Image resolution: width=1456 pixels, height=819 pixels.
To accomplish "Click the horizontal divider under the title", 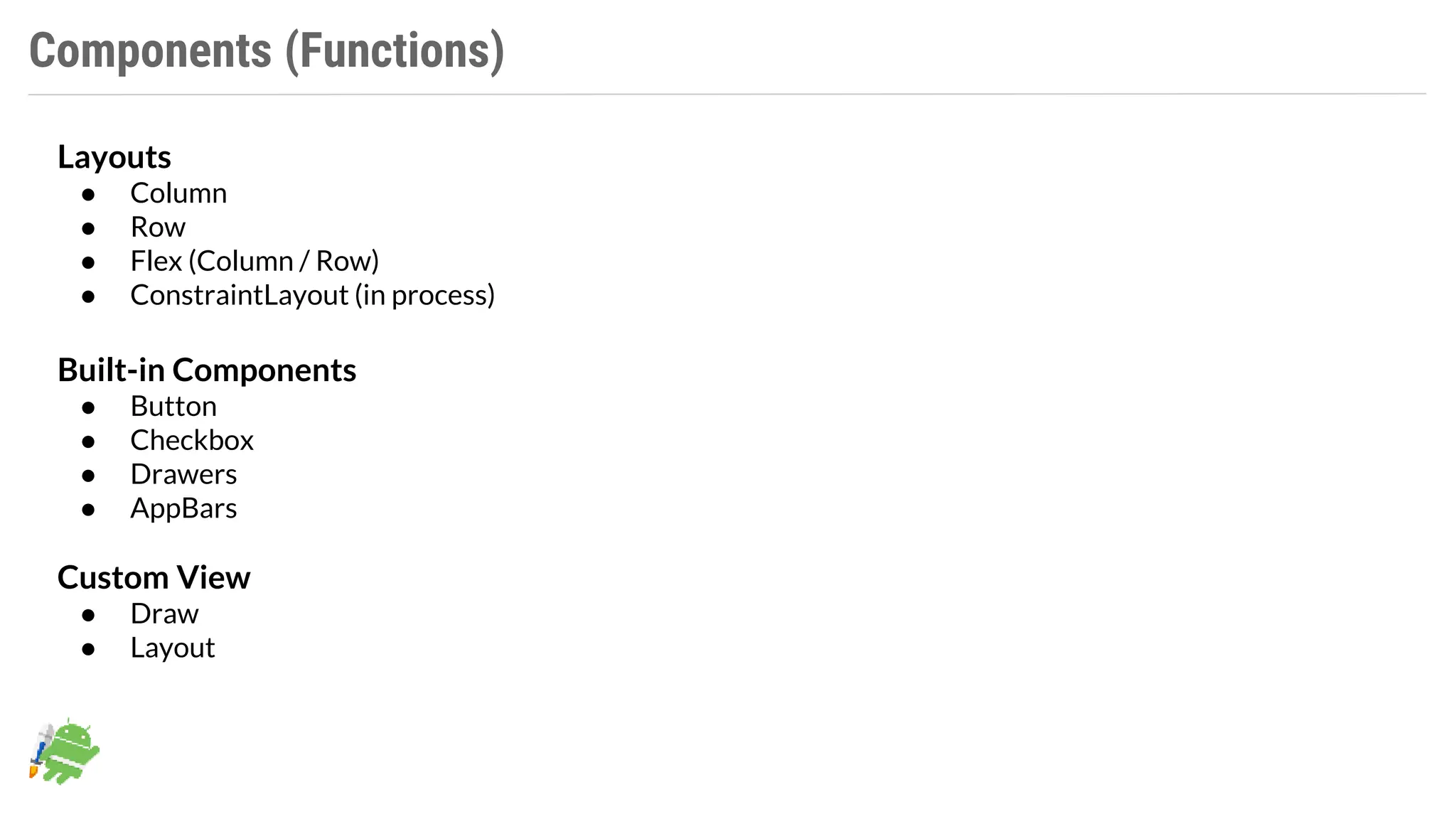I will pos(727,94).
